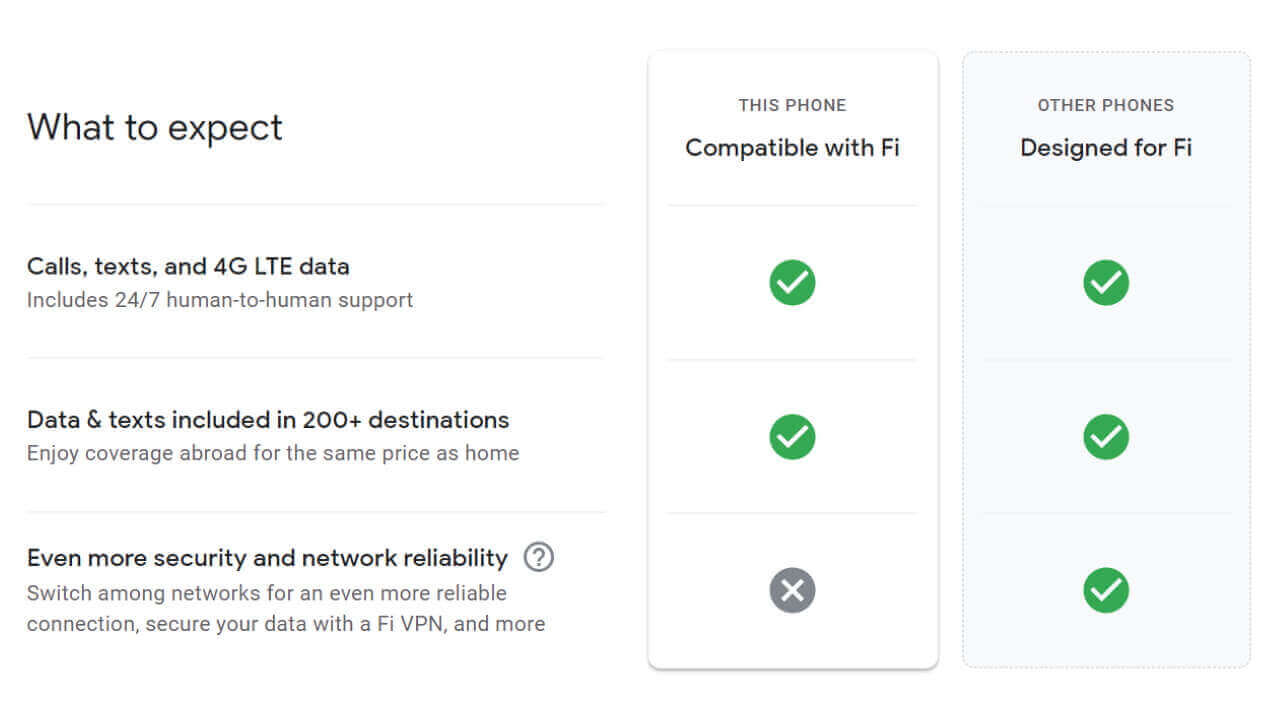The image size is (1280, 720).
Task: Click the "OTHER PHONES" label
Action: coord(1106,105)
